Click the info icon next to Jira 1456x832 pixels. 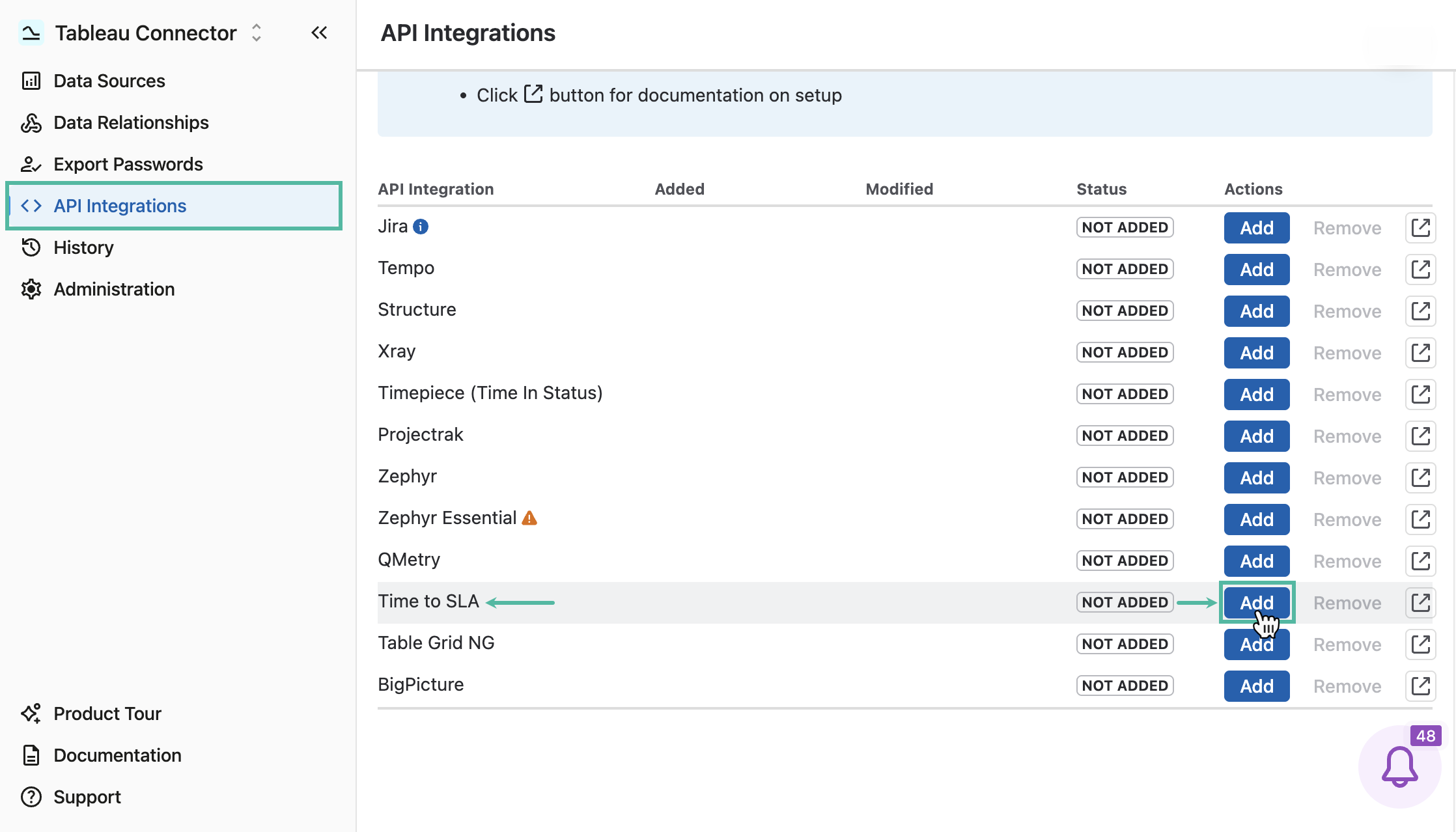[x=421, y=227]
